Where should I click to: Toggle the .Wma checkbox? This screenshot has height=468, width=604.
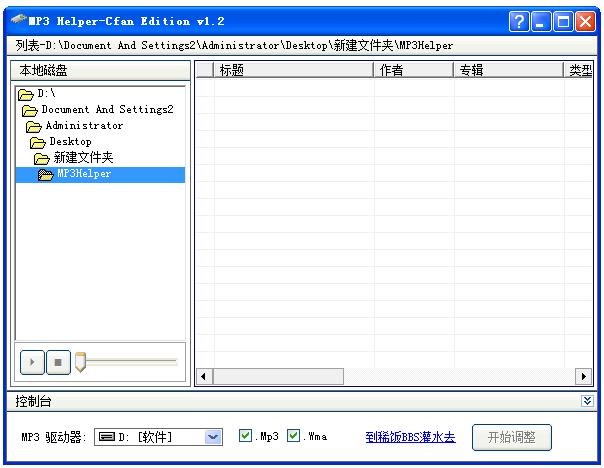294,436
